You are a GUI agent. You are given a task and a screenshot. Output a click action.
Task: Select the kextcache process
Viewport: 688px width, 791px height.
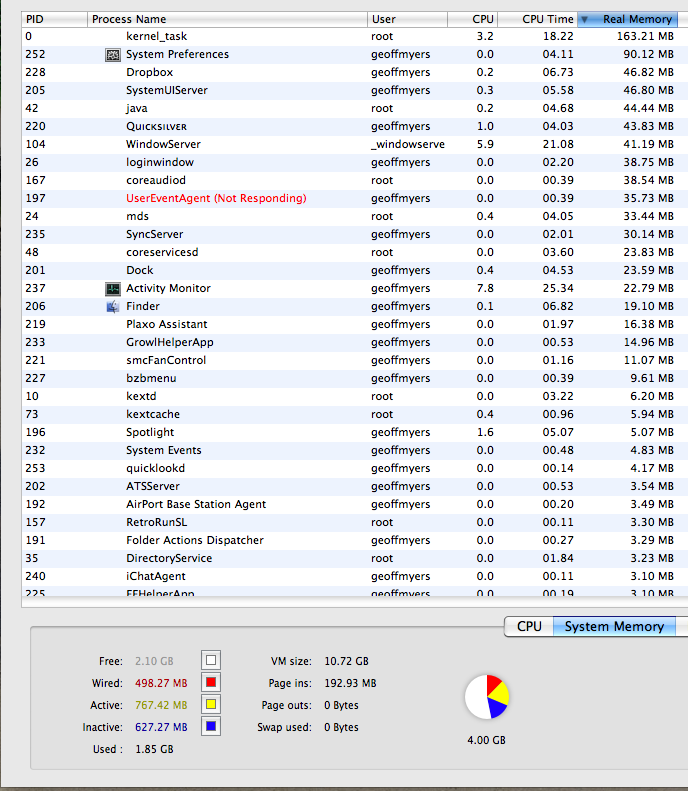tap(153, 414)
